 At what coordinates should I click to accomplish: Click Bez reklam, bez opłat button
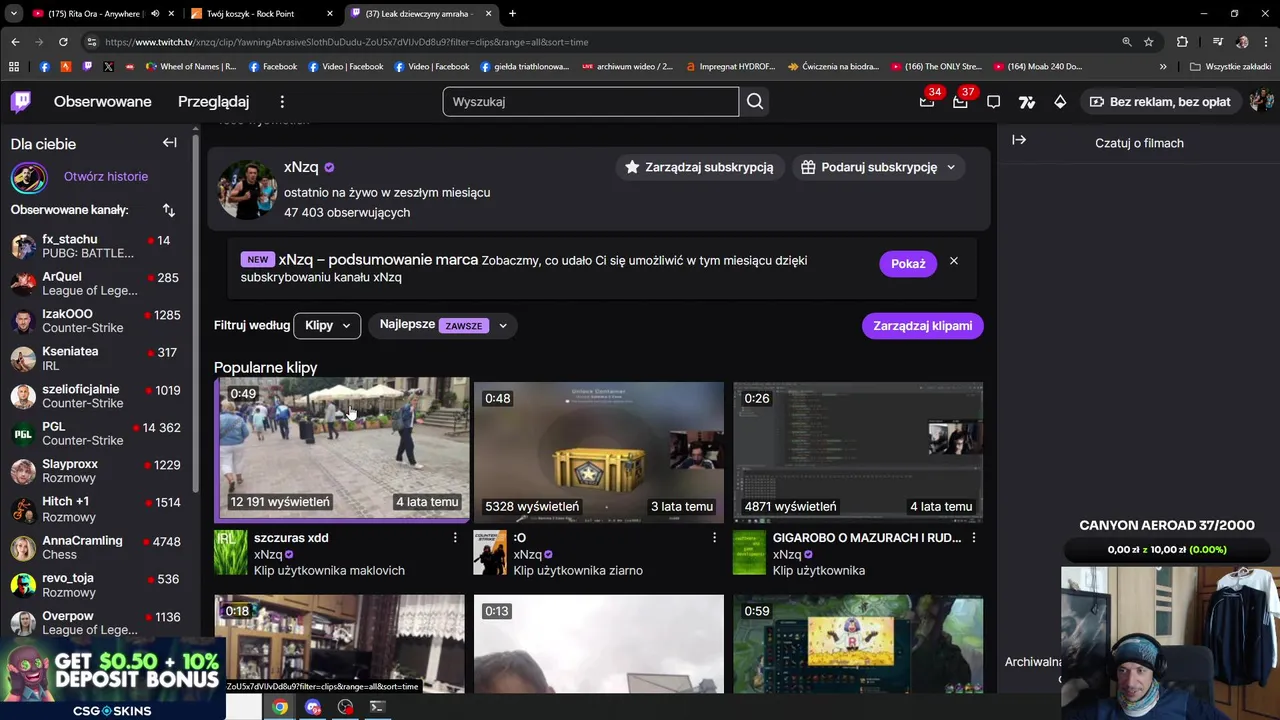pos(1160,102)
